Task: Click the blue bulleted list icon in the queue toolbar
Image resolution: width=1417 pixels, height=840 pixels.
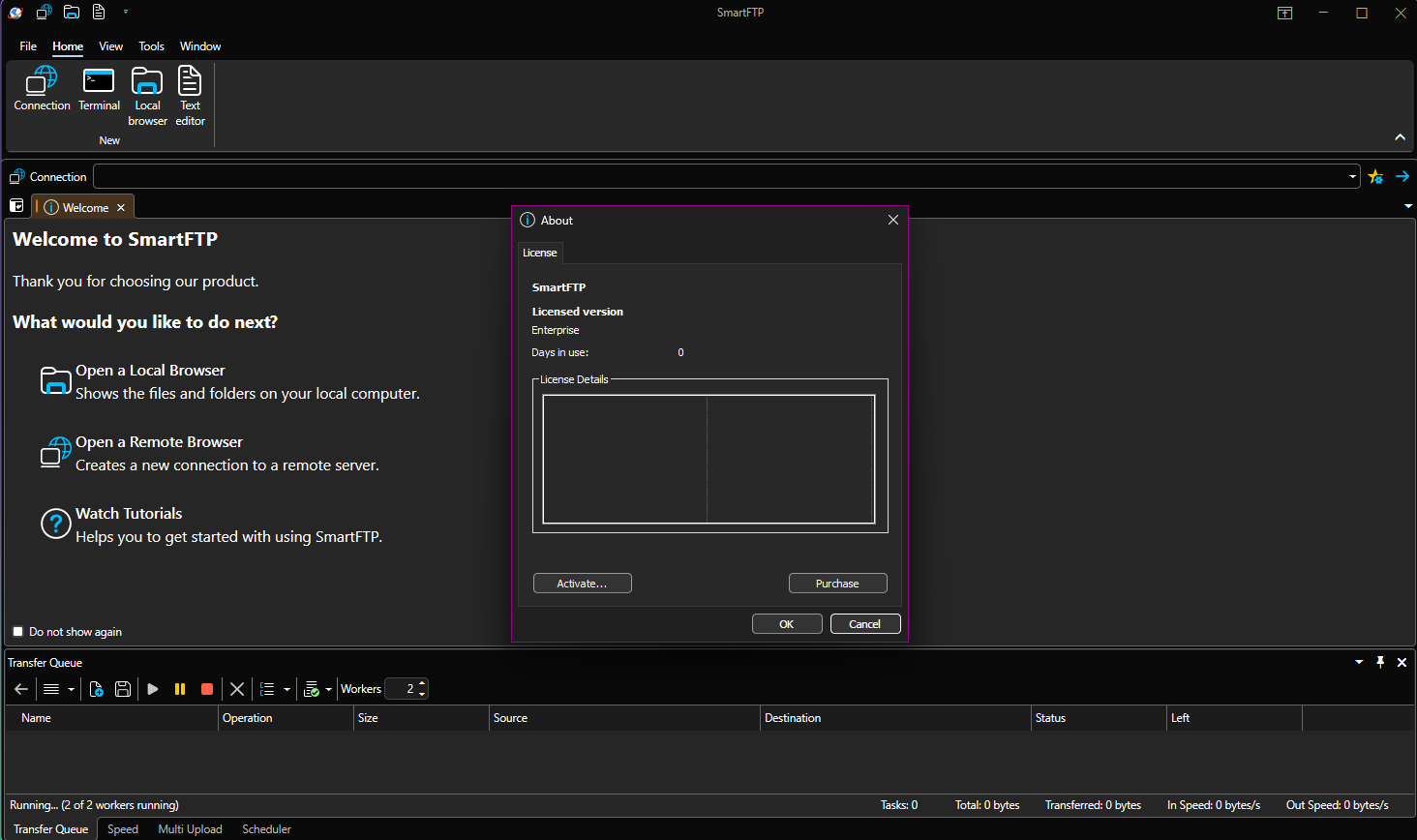Action: (267, 689)
